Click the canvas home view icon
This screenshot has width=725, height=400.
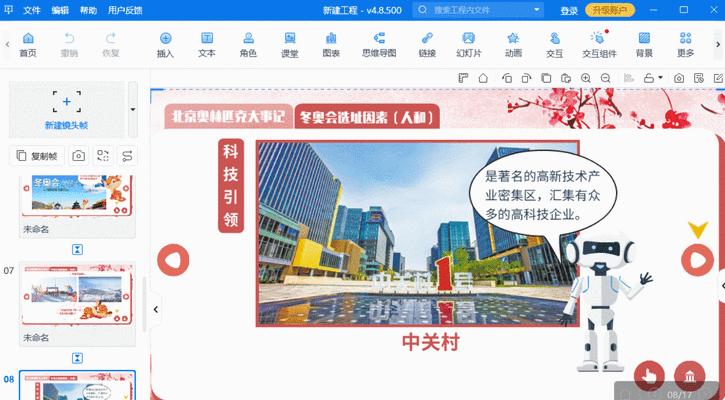(x=483, y=78)
